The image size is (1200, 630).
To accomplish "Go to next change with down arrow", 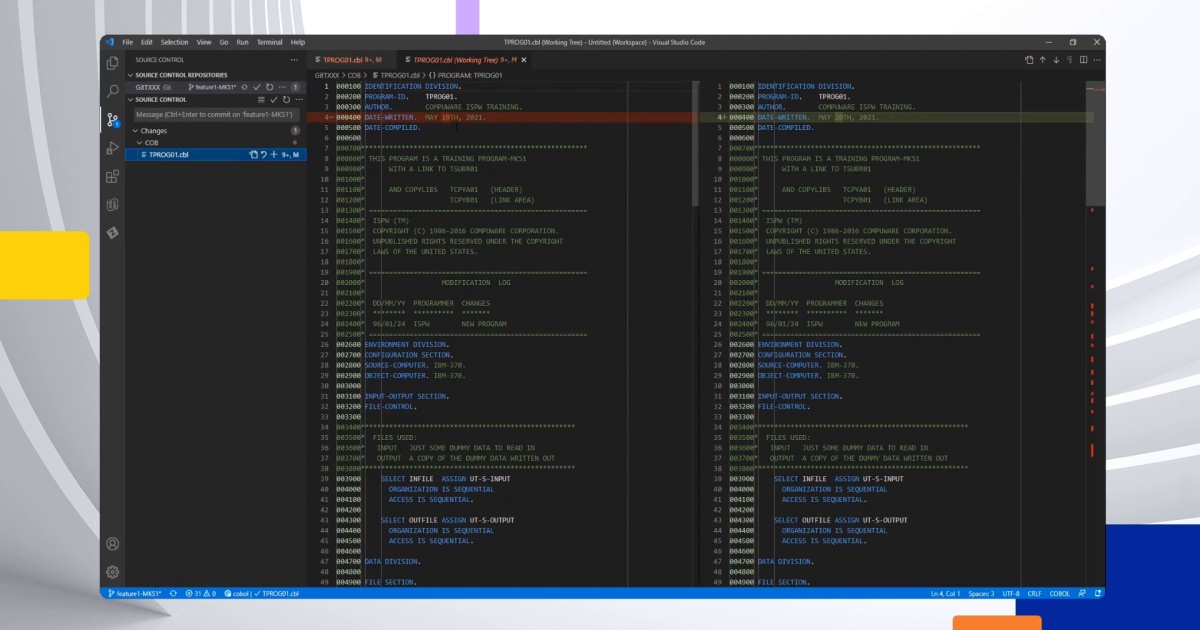I will (x=1055, y=60).
